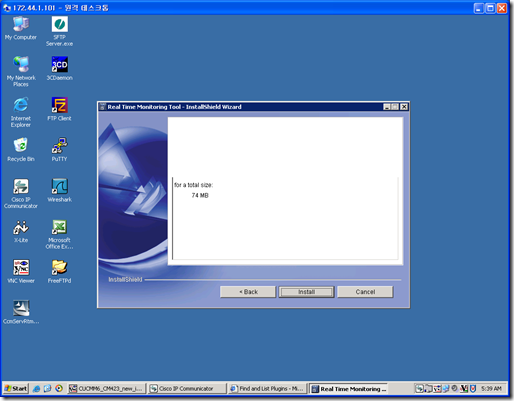Select the FreeFTPd desktop shortcut
The height and width of the screenshot is (401, 514).
[x=59, y=272]
